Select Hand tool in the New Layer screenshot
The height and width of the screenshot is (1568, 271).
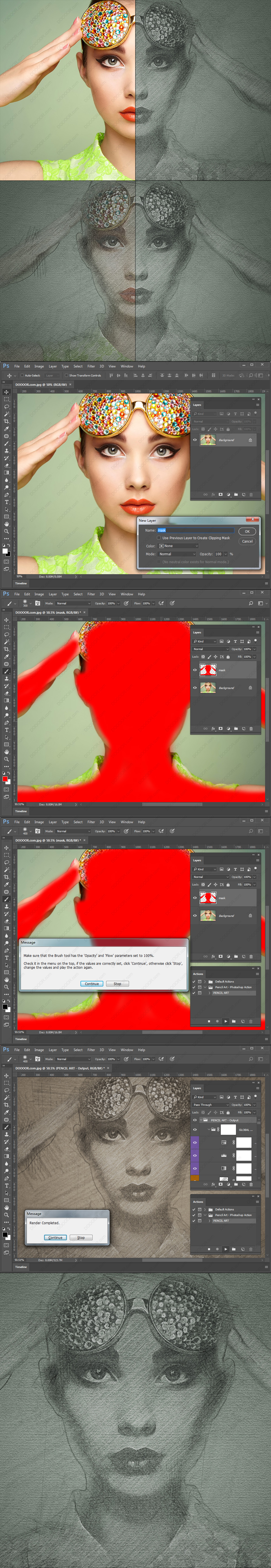[x=7, y=523]
